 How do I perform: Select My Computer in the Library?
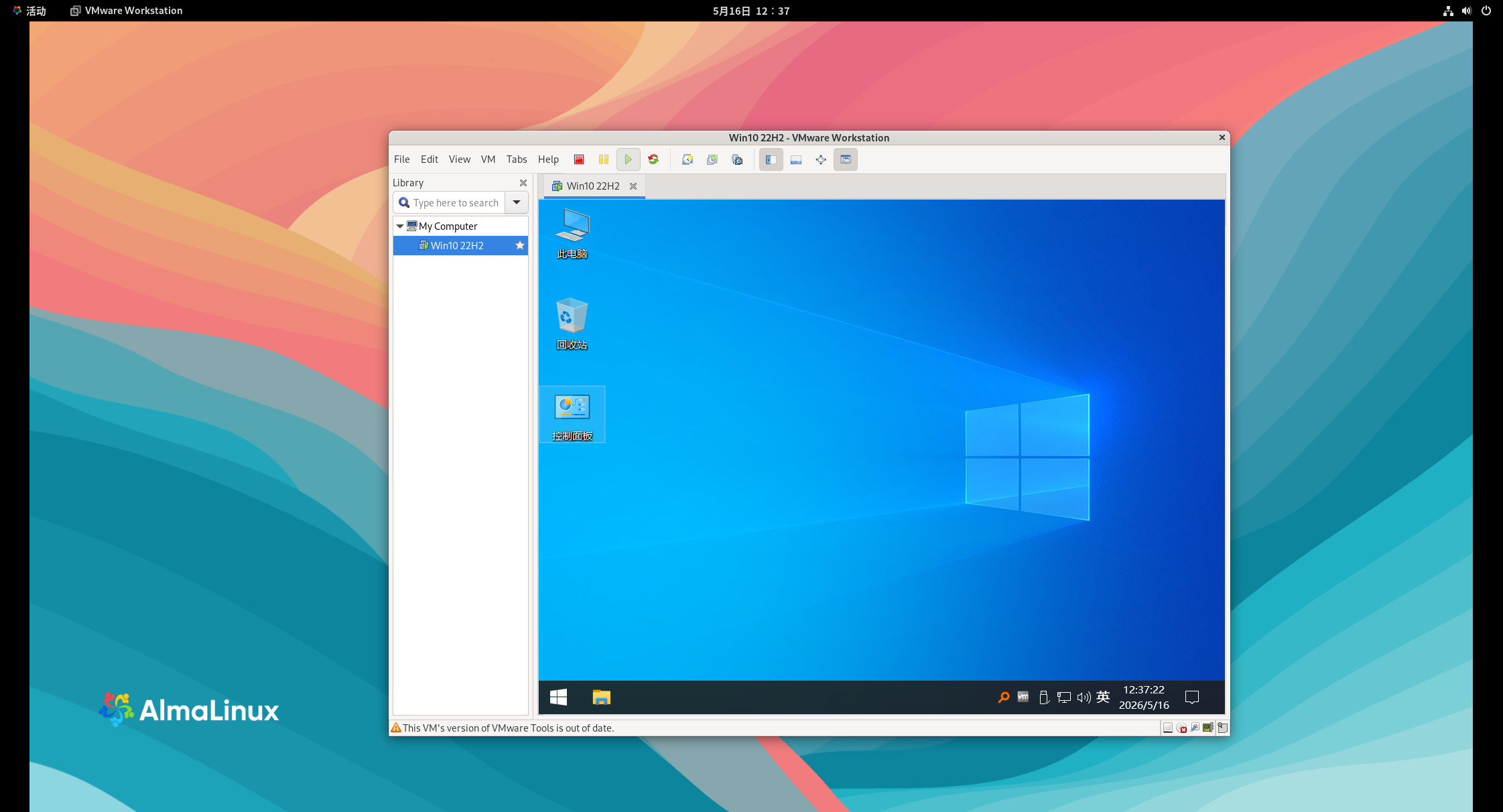pos(448,226)
